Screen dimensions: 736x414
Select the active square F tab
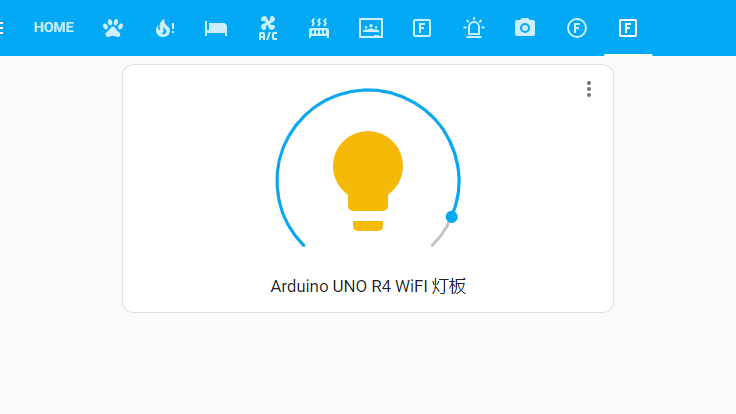tap(628, 28)
